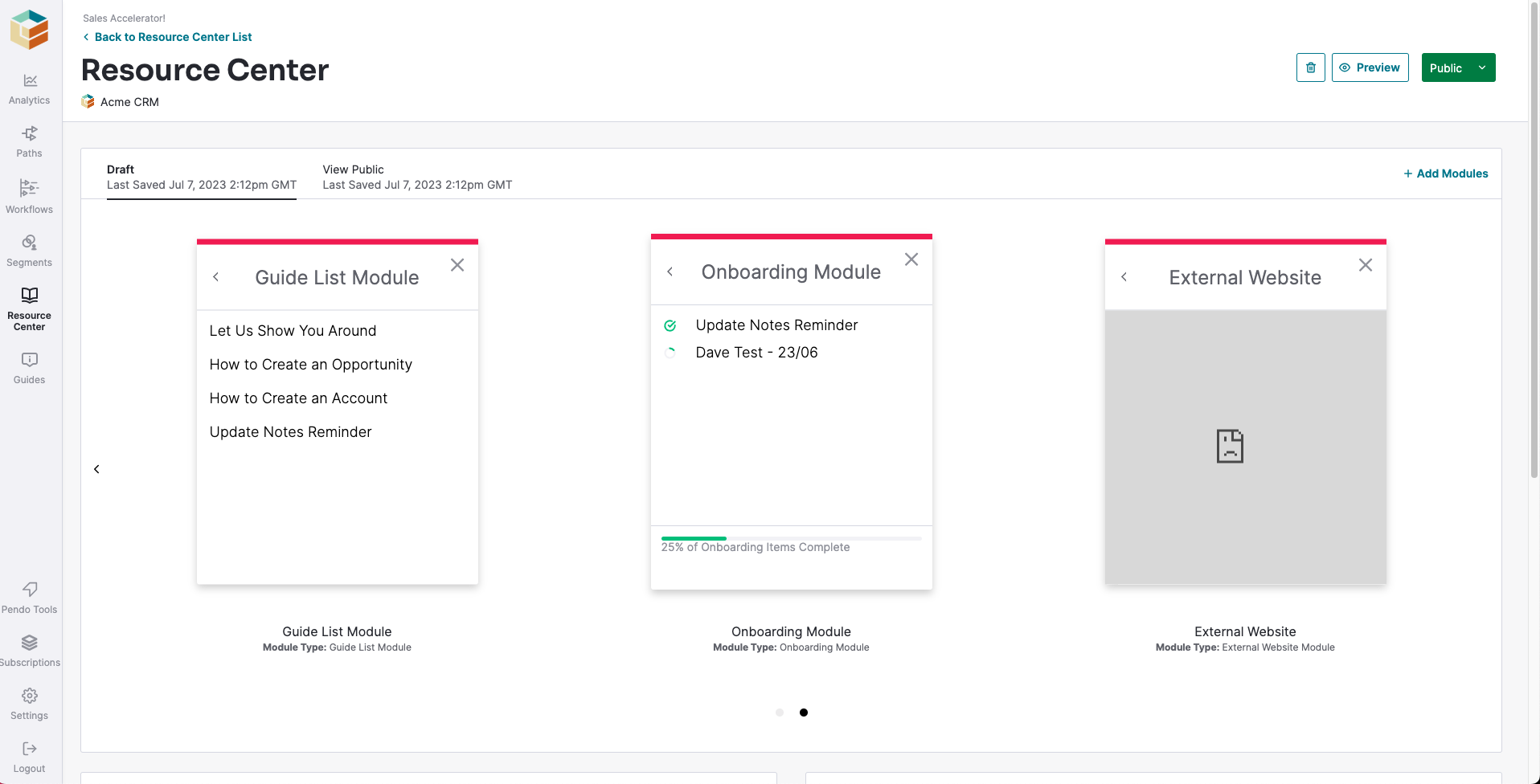The height and width of the screenshot is (784, 1540).
Task: Switch to the Draft tab
Action: click(x=202, y=177)
